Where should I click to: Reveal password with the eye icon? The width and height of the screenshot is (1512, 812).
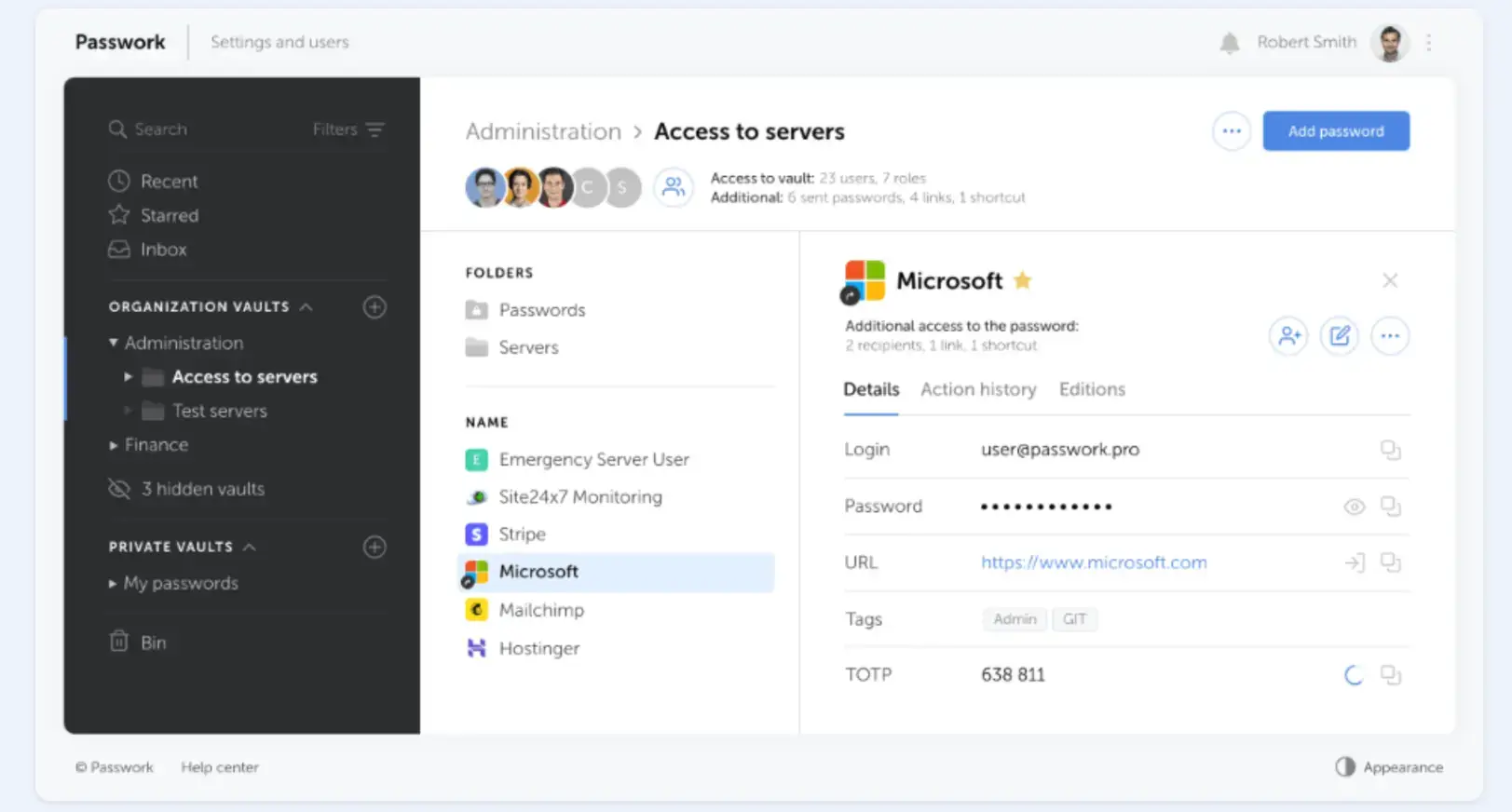pyautogui.click(x=1354, y=507)
